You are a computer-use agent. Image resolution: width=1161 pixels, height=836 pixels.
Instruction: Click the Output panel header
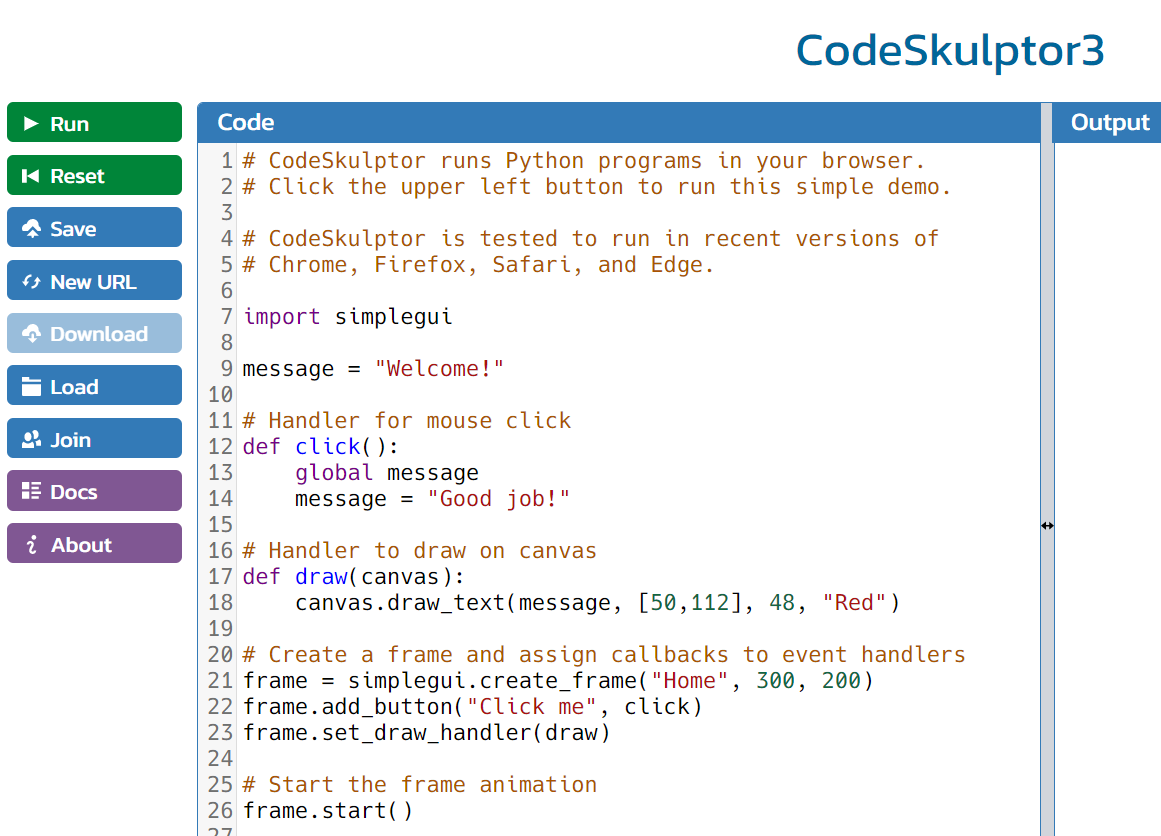[x=1106, y=122]
